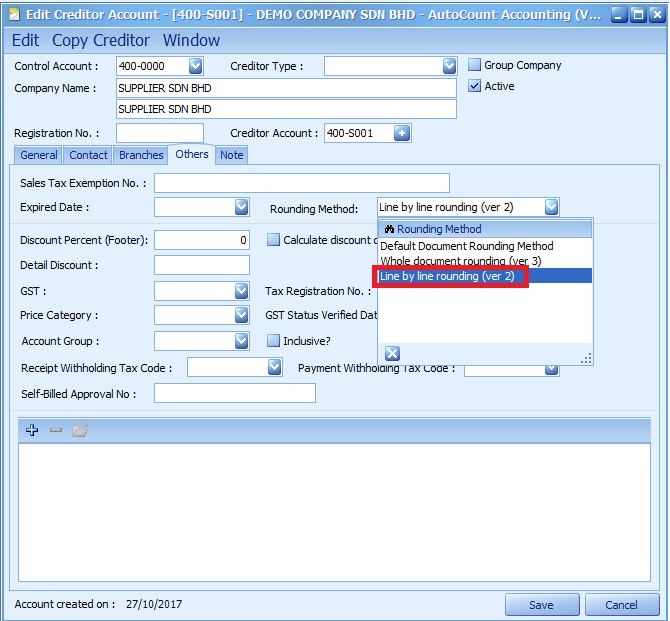
Task: Switch to the General tab
Action: point(39,155)
